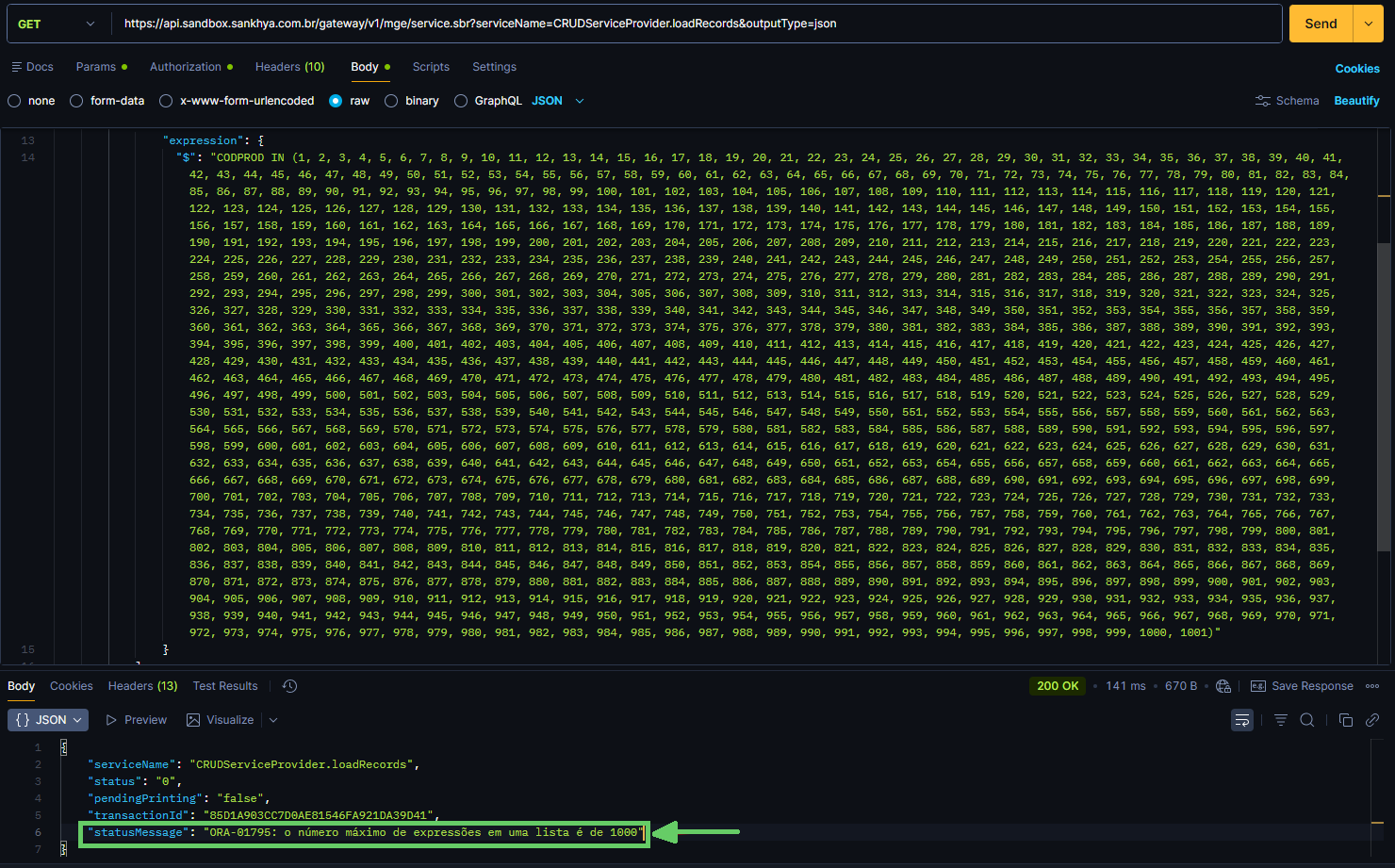Click the "transactionId" line in response

(264, 815)
